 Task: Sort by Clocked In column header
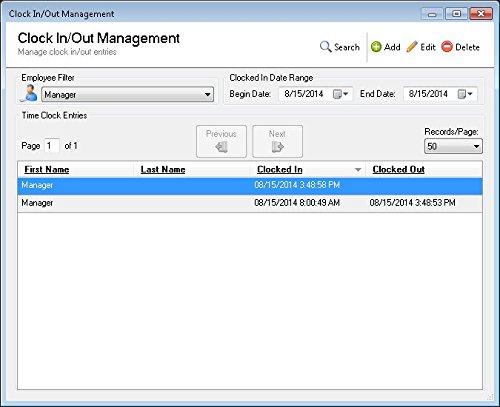(x=280, y=169)
